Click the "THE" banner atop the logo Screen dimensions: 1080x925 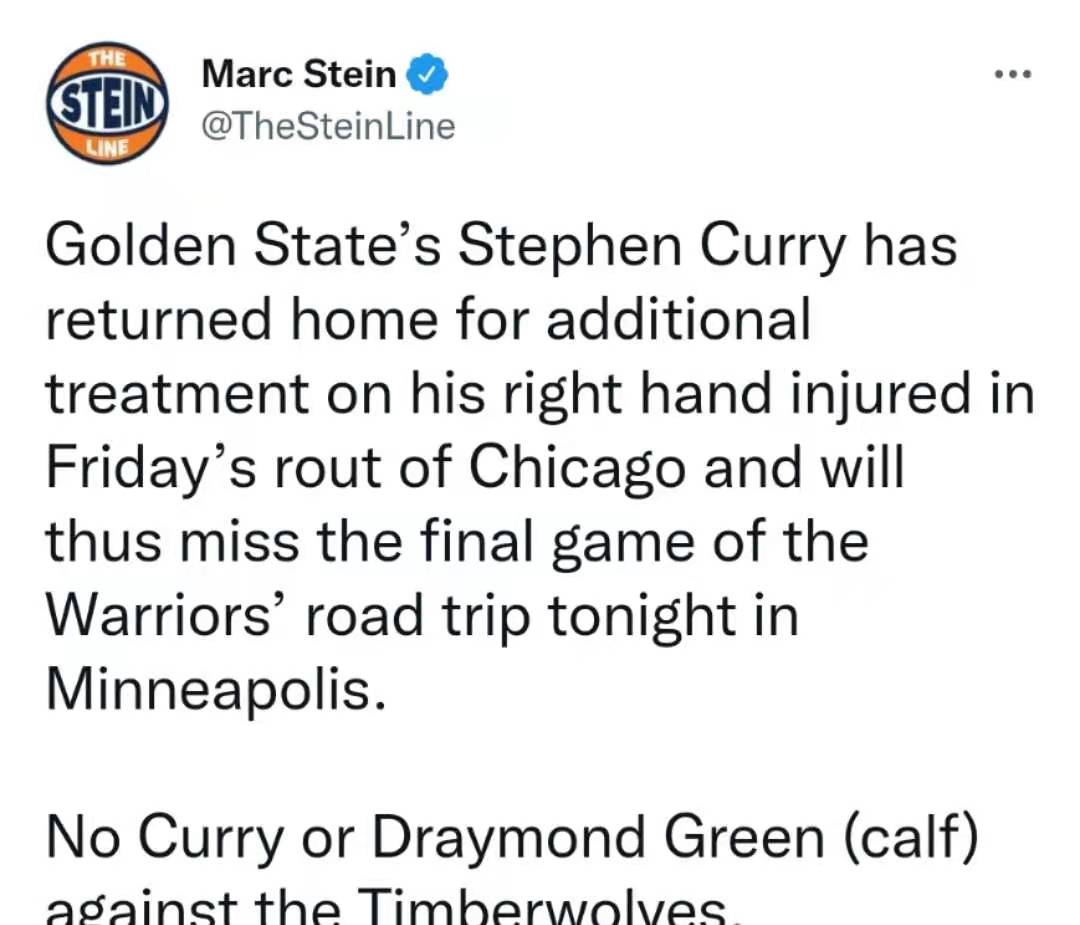click(x=106, y=57)
